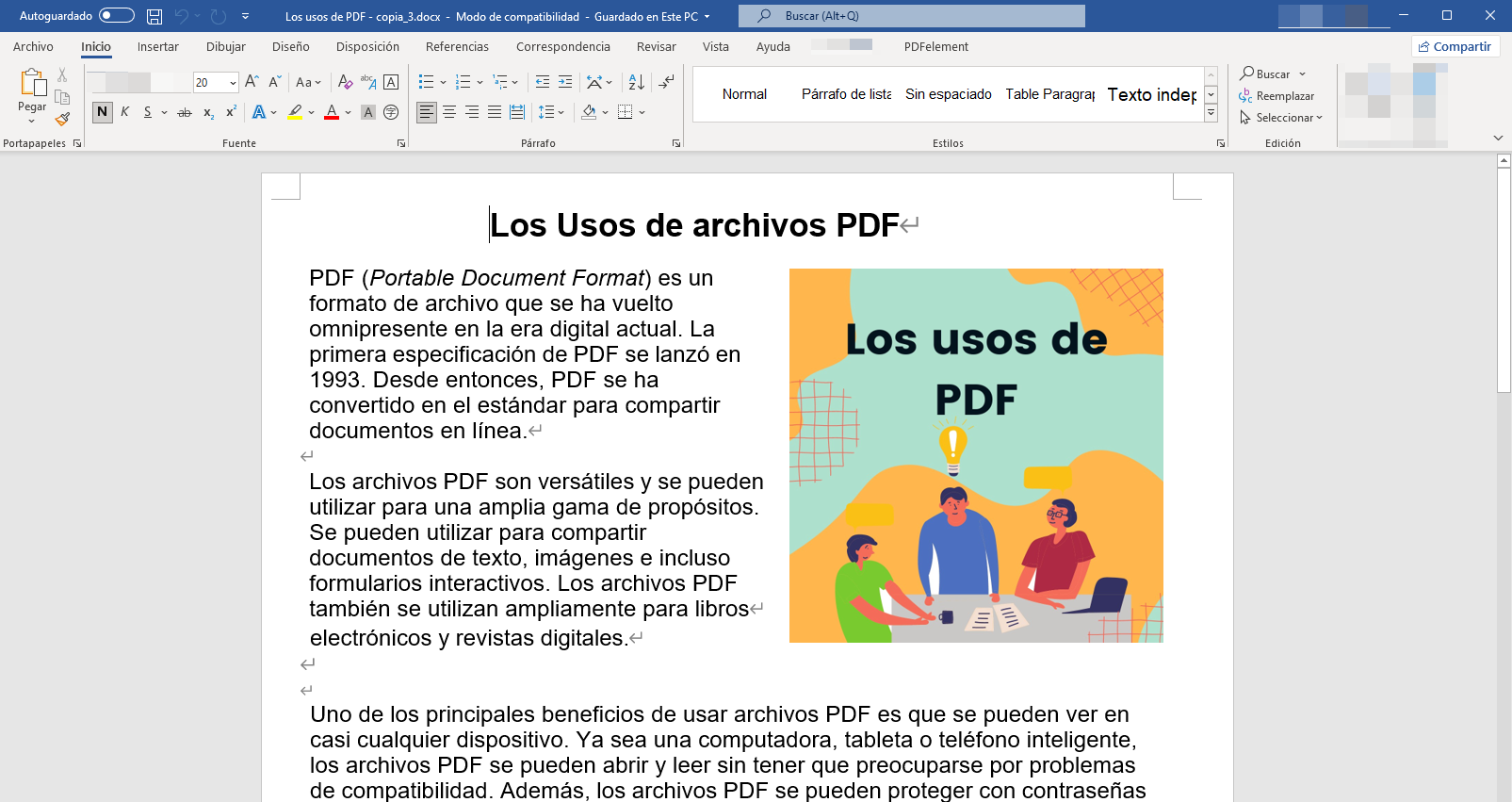Image resolution: width=1512 pixels, height=802 pixels.
Task: Click the Compartir button
Action: 1455,46
